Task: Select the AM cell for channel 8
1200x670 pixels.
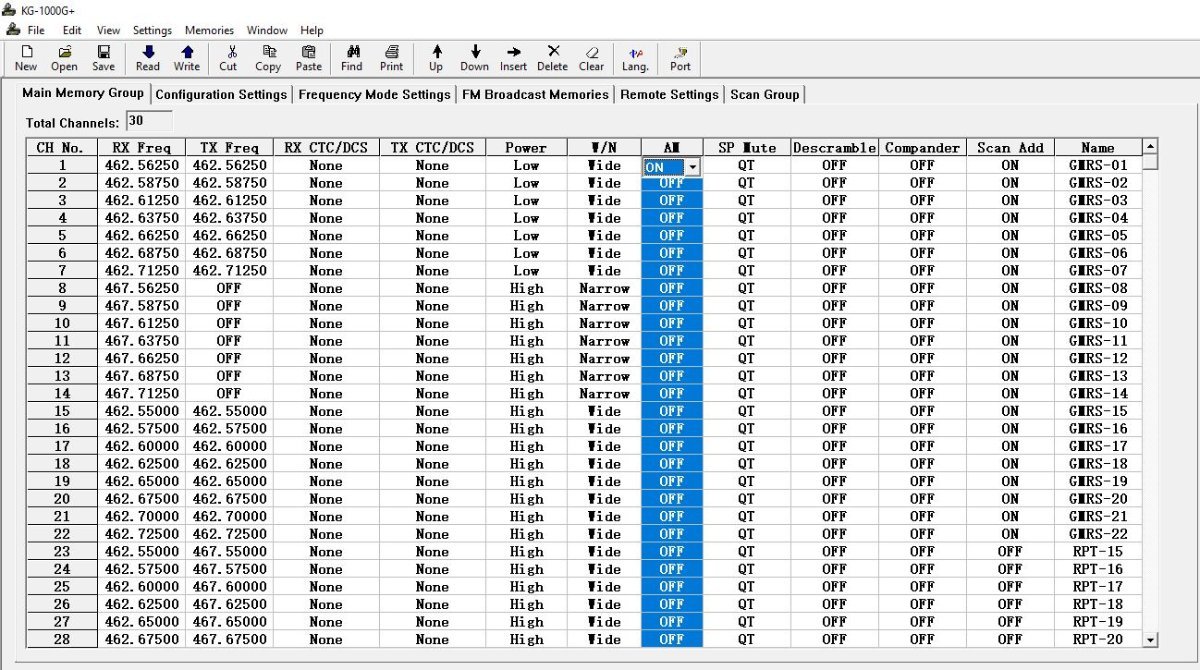Action: click(671, 289)
